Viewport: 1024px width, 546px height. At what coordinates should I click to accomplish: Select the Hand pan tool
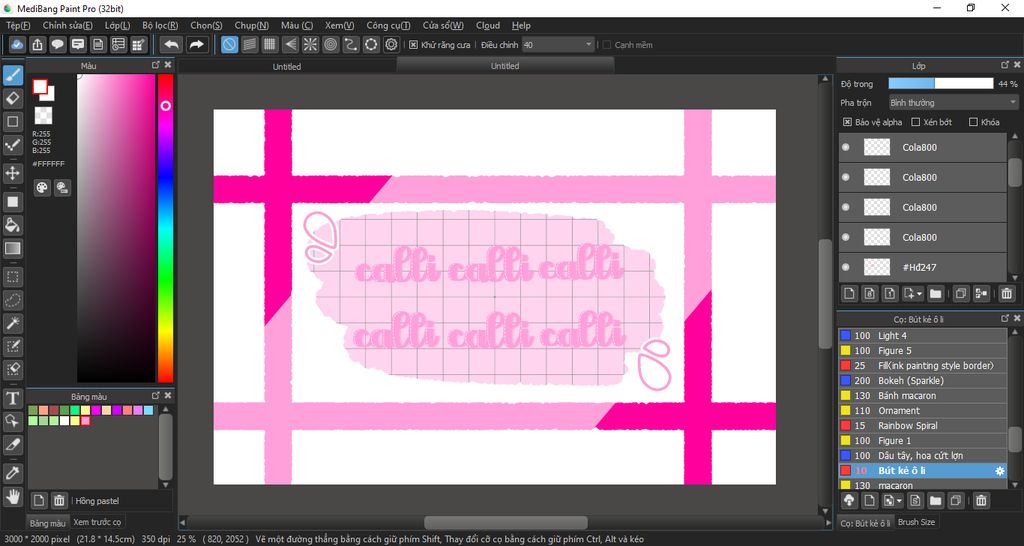pyautogui.click(x=12, y=496)
